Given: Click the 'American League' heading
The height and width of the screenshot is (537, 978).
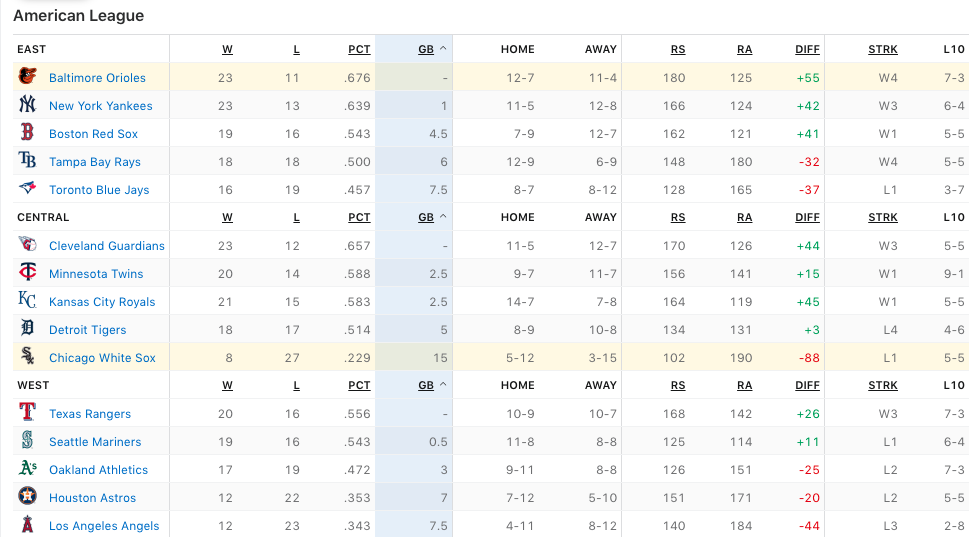Looking at the screenshot, I should coord(79,16).
